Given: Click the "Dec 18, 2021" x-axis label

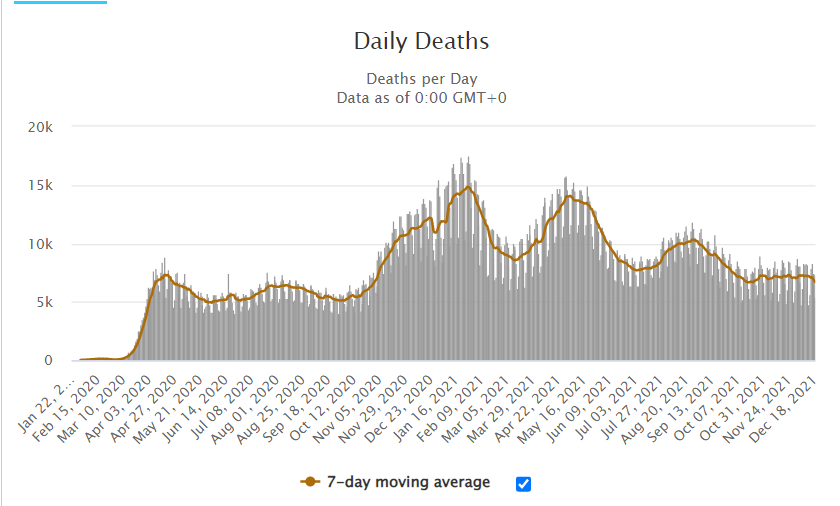Looking at the screenshot, I should [x=792, y=402].
